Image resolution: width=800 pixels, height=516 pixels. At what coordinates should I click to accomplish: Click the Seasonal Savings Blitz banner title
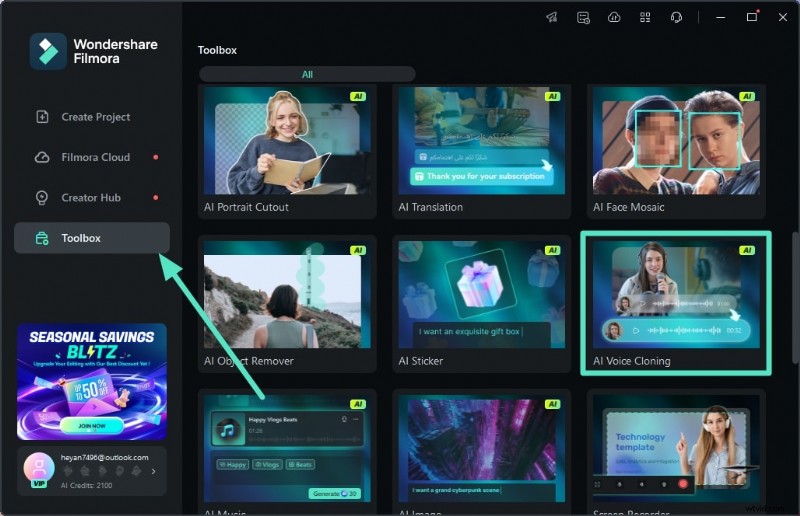pyautogui.click(x=92, y=345)
